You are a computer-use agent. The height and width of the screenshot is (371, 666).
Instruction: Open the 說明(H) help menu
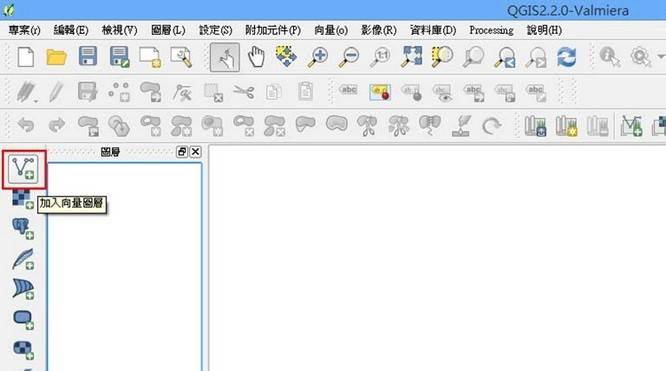[x=544, y=30]
